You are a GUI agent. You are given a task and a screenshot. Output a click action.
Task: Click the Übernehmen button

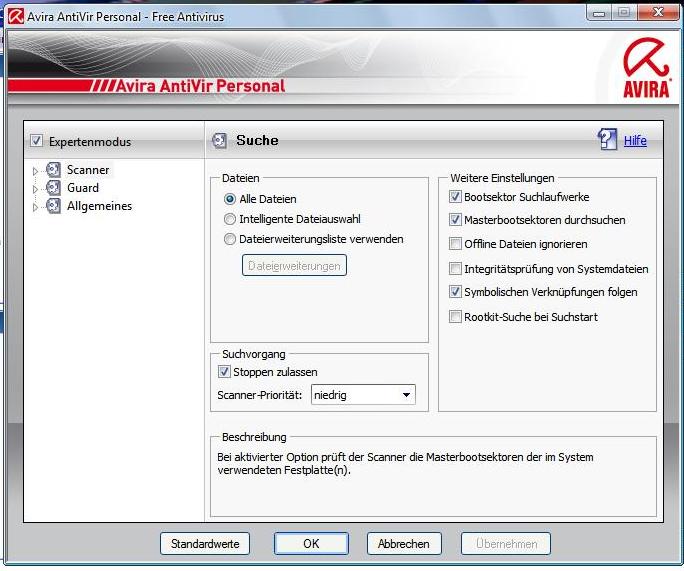pyautogui.click(x=506, y=544)
